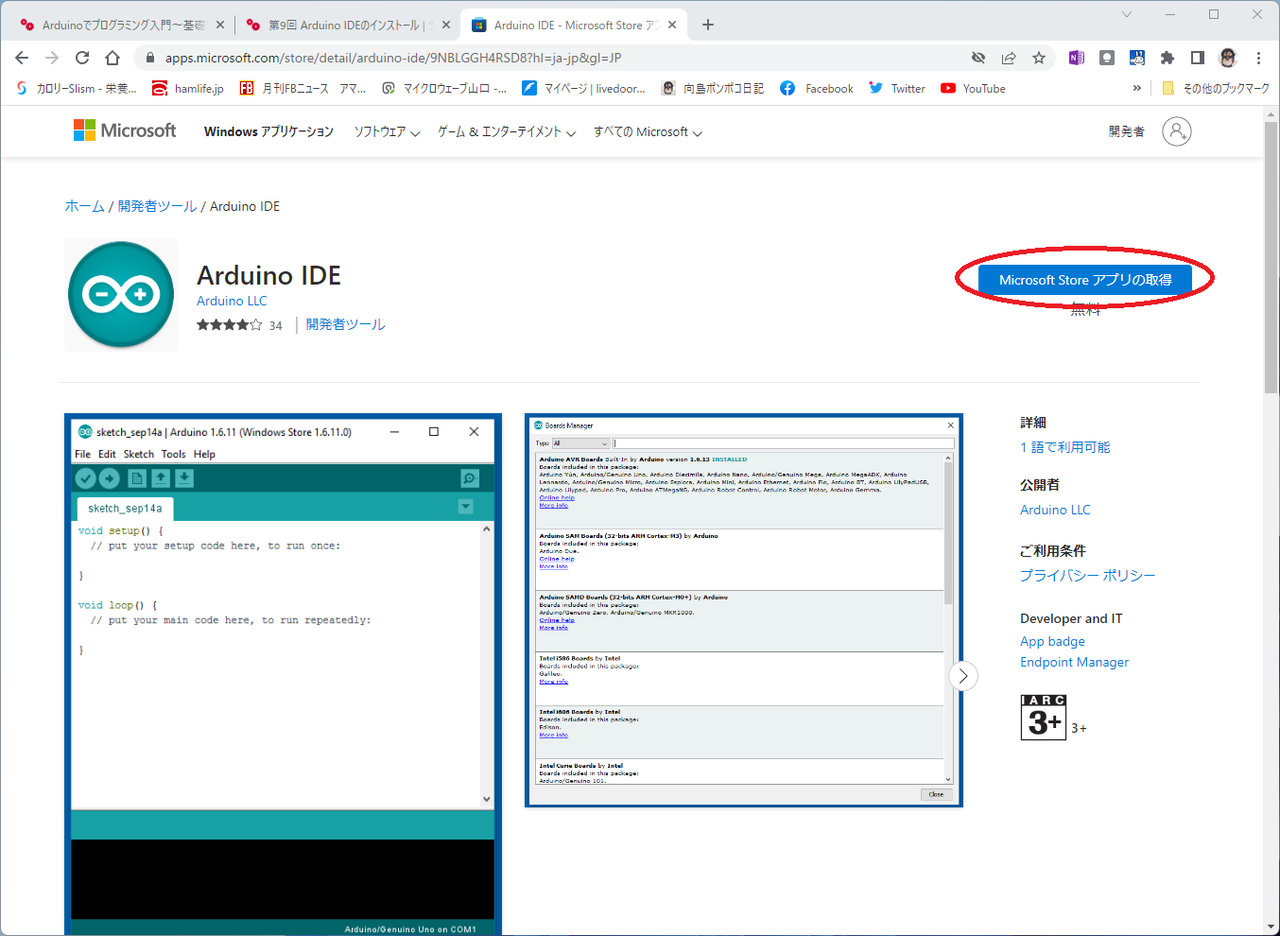Share this page using the share icon

tap(1009, 58)
